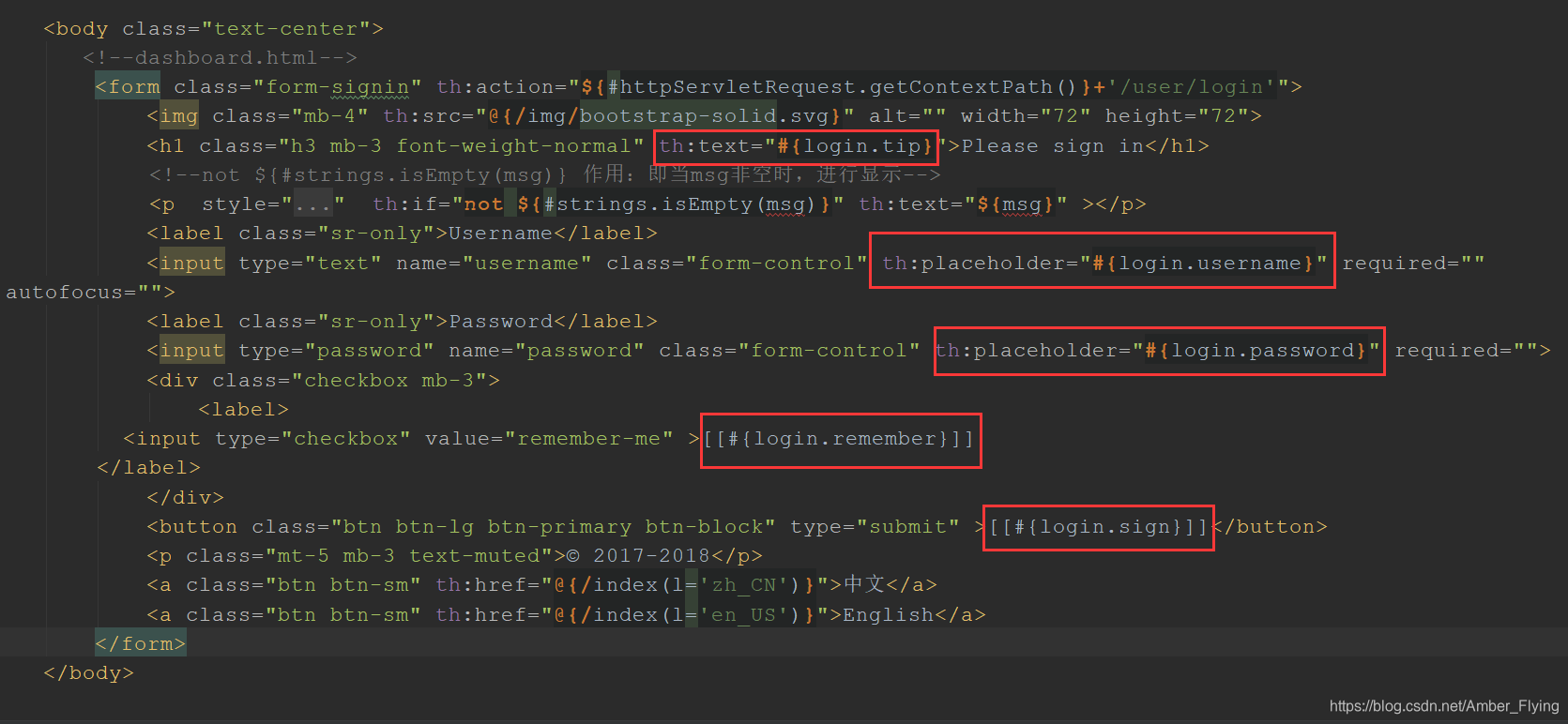Image resolution: width=1568 pixels, height=724 pixels.
Task: Click the #{login.password} placeholder expression
Action: point(1256,351)
